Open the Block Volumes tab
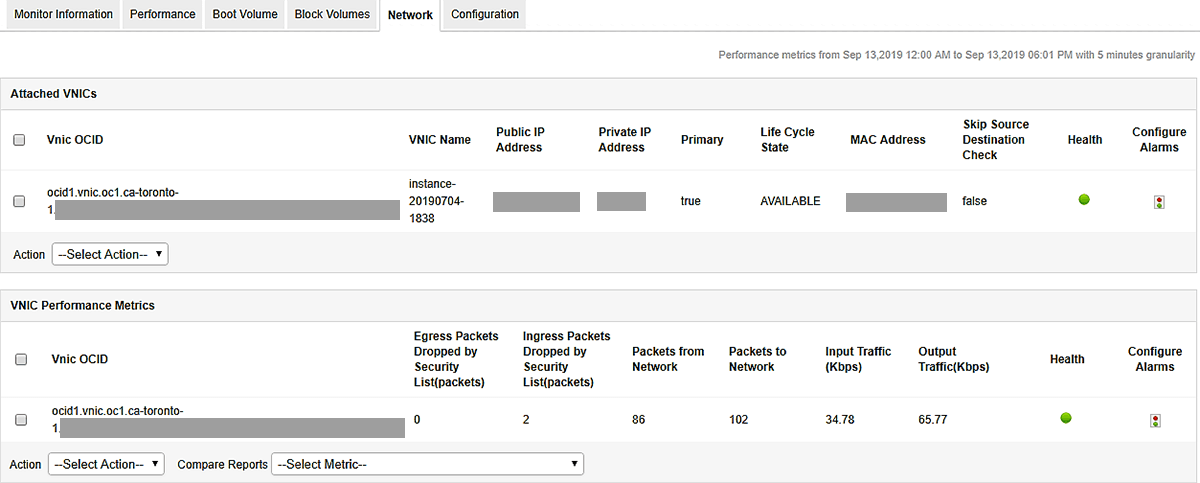The width and height of the screenshot is (1200, 483). click(332, 15)
